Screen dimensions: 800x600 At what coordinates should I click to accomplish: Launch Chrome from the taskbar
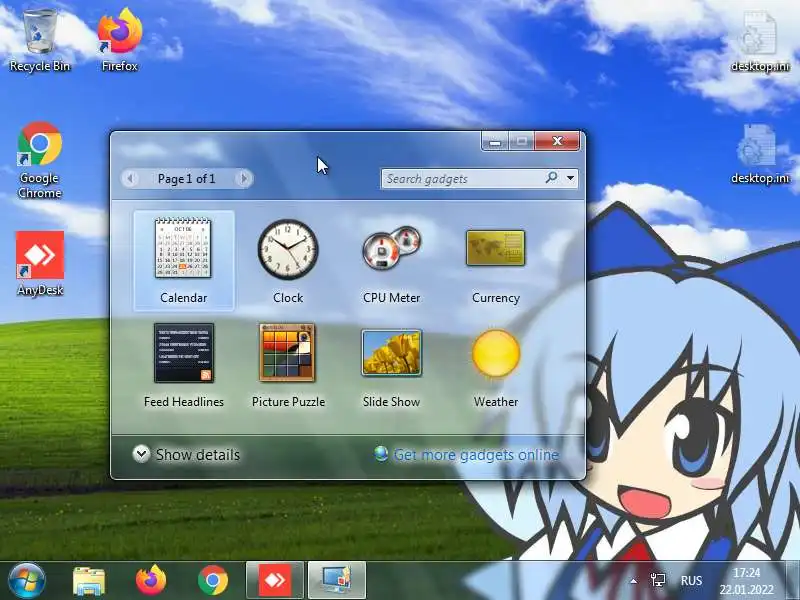(213, 581)
